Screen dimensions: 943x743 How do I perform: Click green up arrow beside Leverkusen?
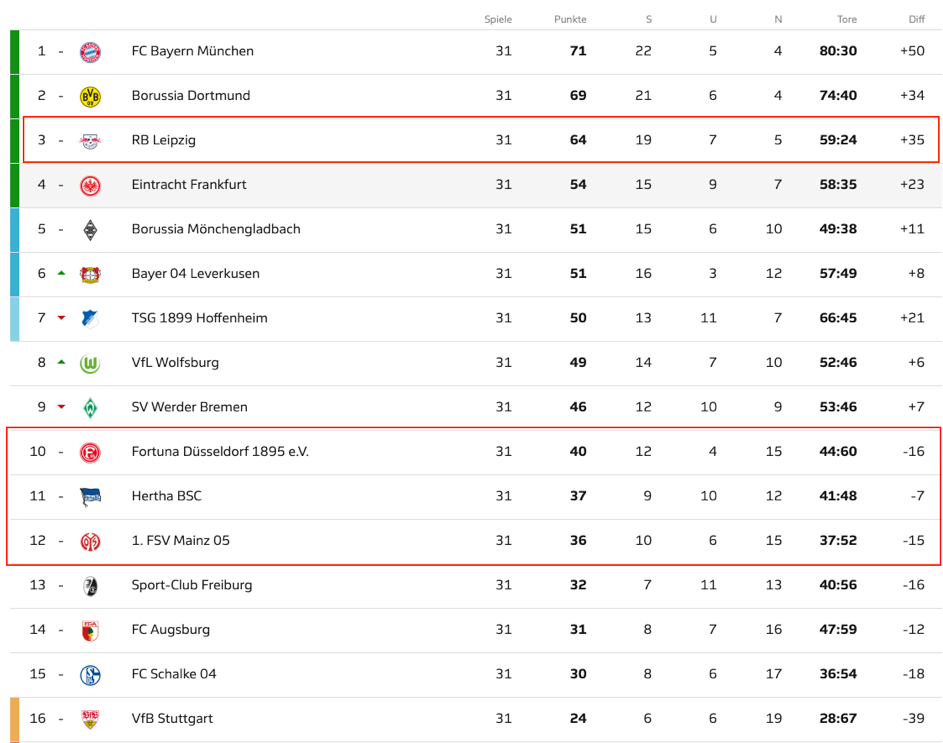pyautogui.click(x=61, y=273)
